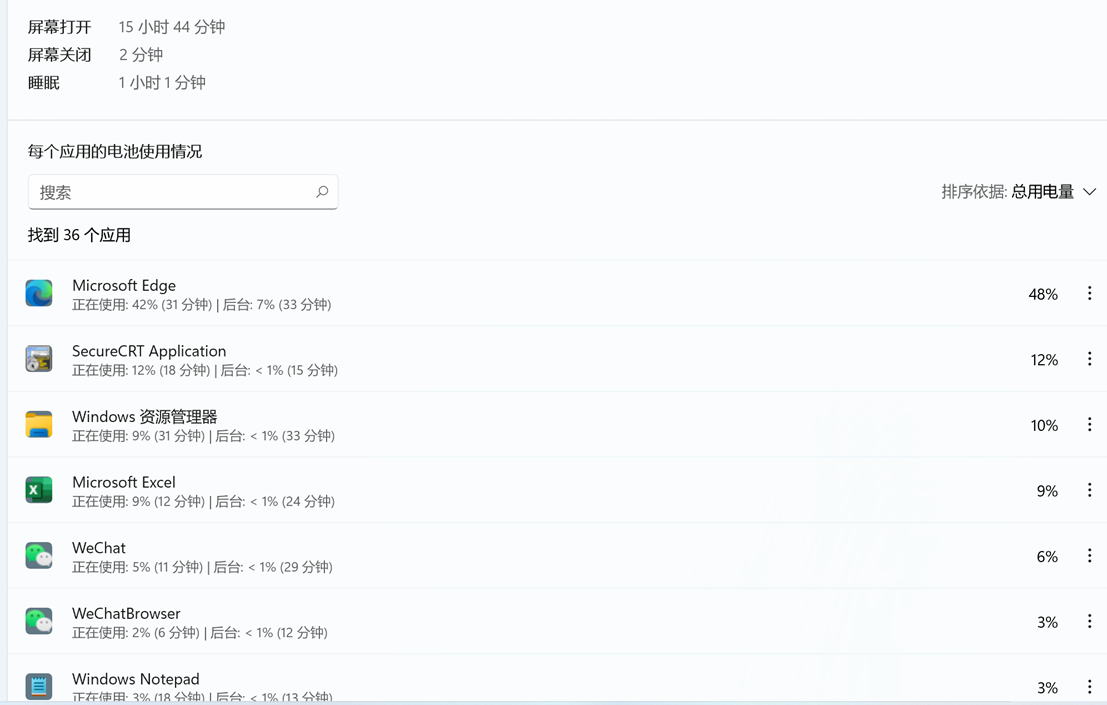The width and height of the screenshot is (1107, 705).
Task: Open more options for Microsoft Excel
Action: pos(1089,490)
